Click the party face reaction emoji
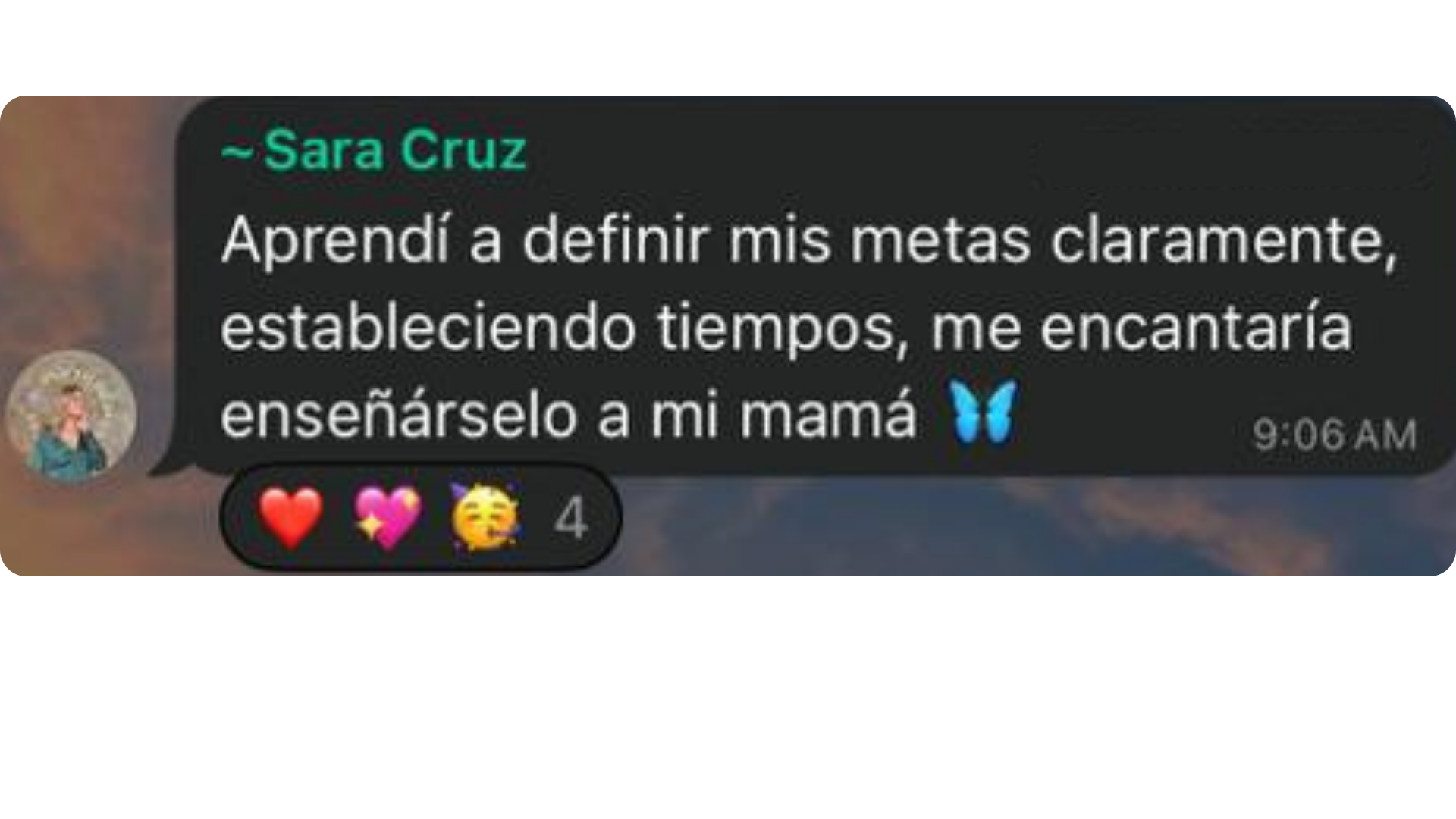 [485, 516]
